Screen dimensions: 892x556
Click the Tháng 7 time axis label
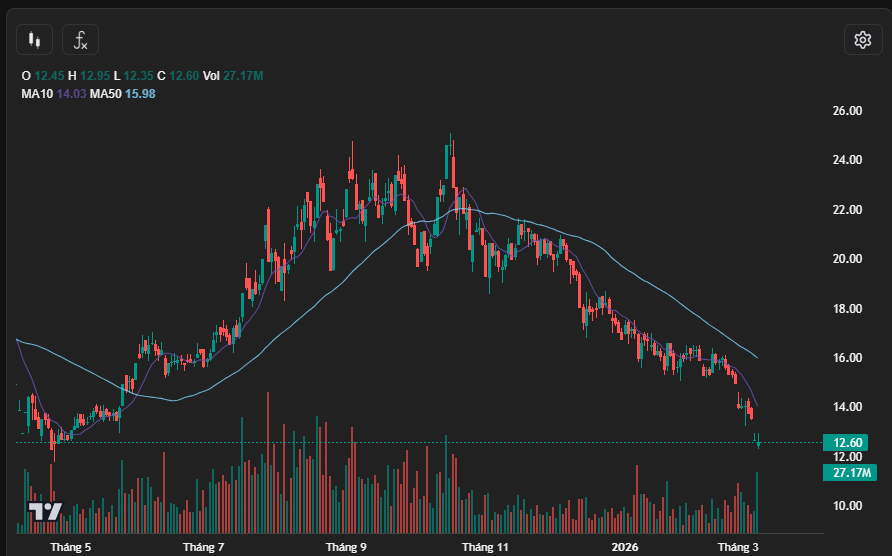tap(204, 547)
